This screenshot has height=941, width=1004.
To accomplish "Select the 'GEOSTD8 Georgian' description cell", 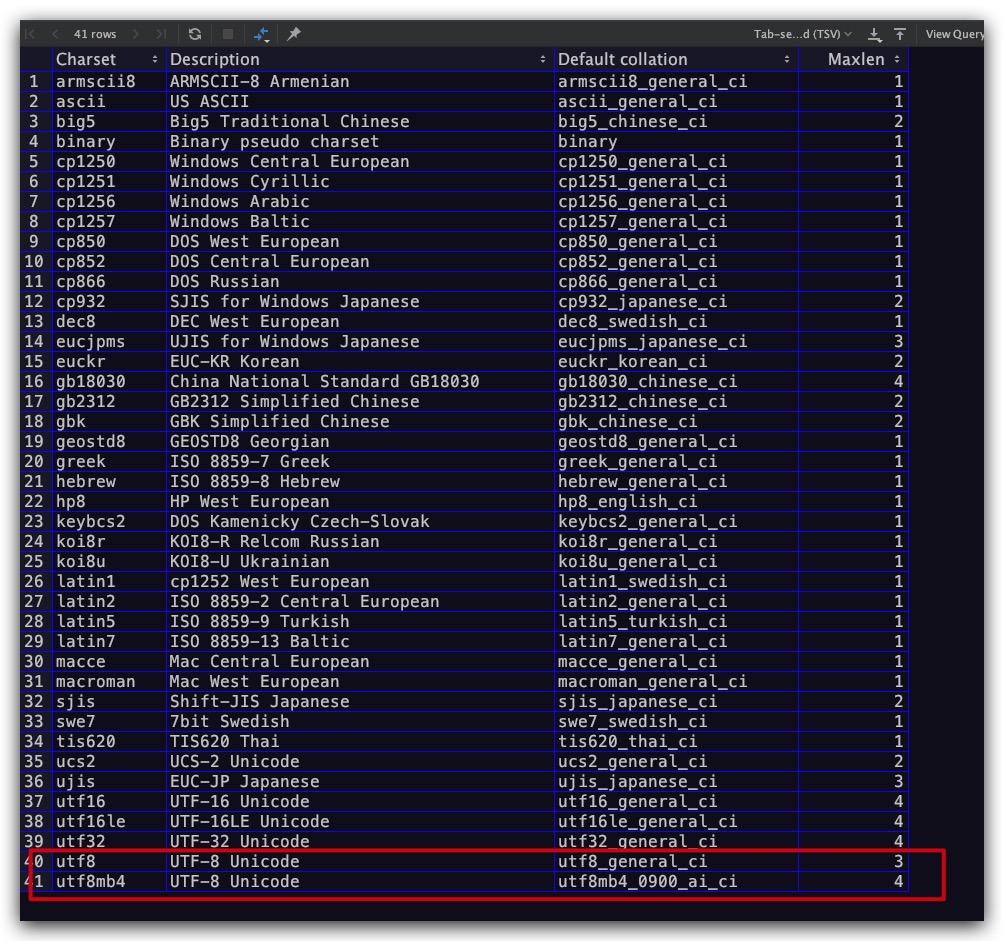I will tap(360, 441).
